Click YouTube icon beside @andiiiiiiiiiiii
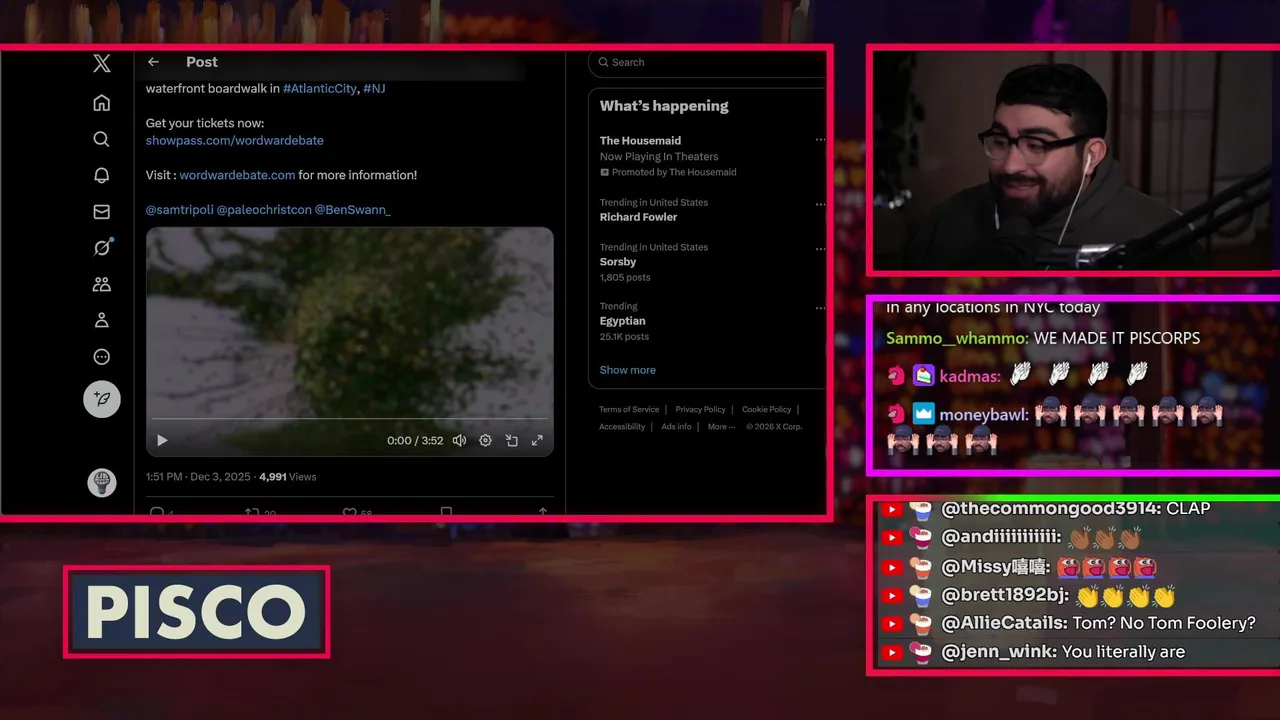This screenshot has height=720, width=1280. [893, 538]
